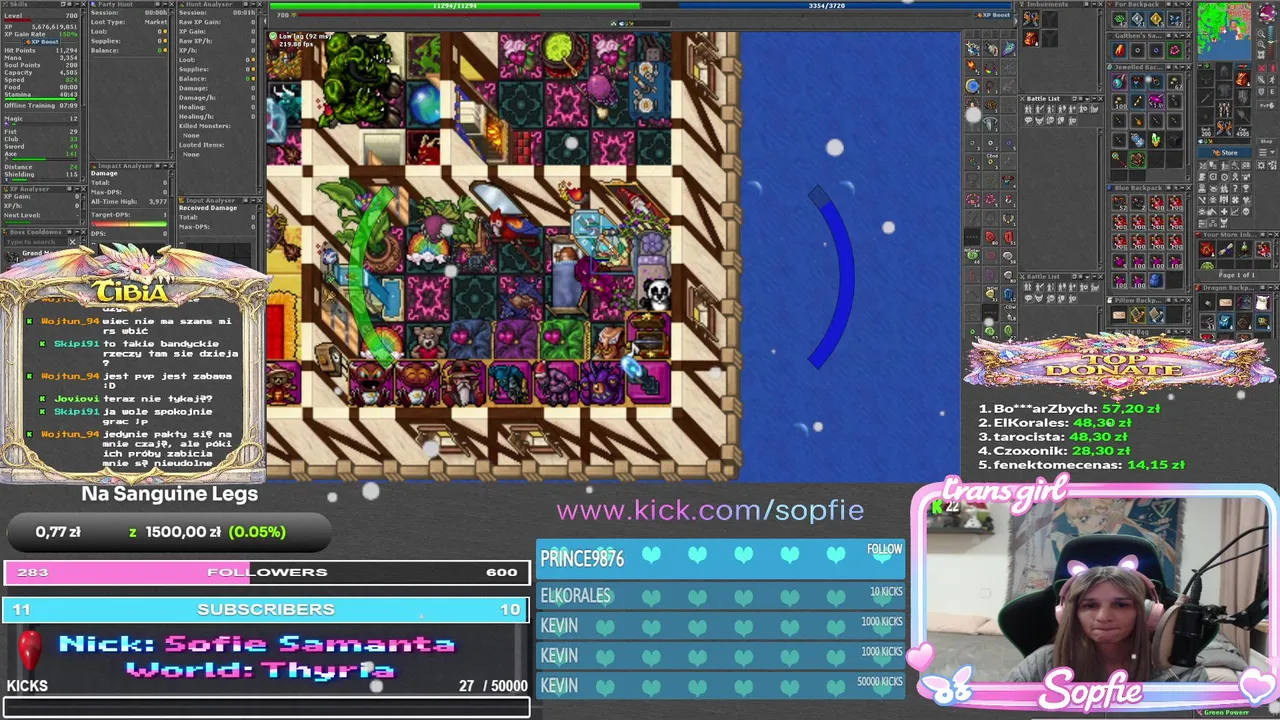
Task: Select the armor equipment slot
Action: coord(1224,90)
